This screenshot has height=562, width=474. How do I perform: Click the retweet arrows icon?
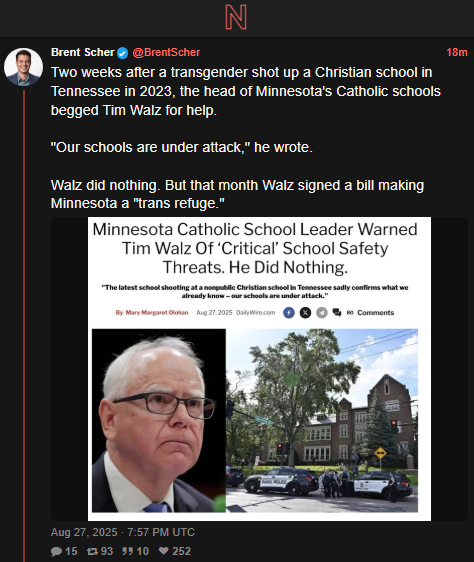pos(93,551)
